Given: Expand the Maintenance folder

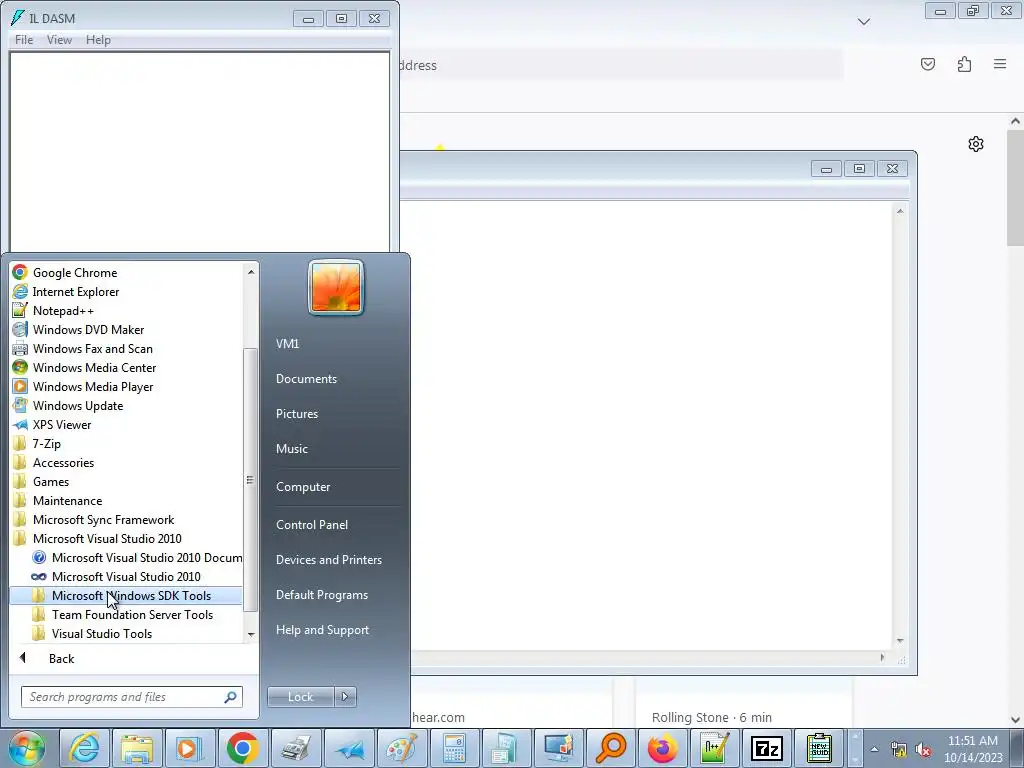Looking at the screenshot, I should point(126,500).
